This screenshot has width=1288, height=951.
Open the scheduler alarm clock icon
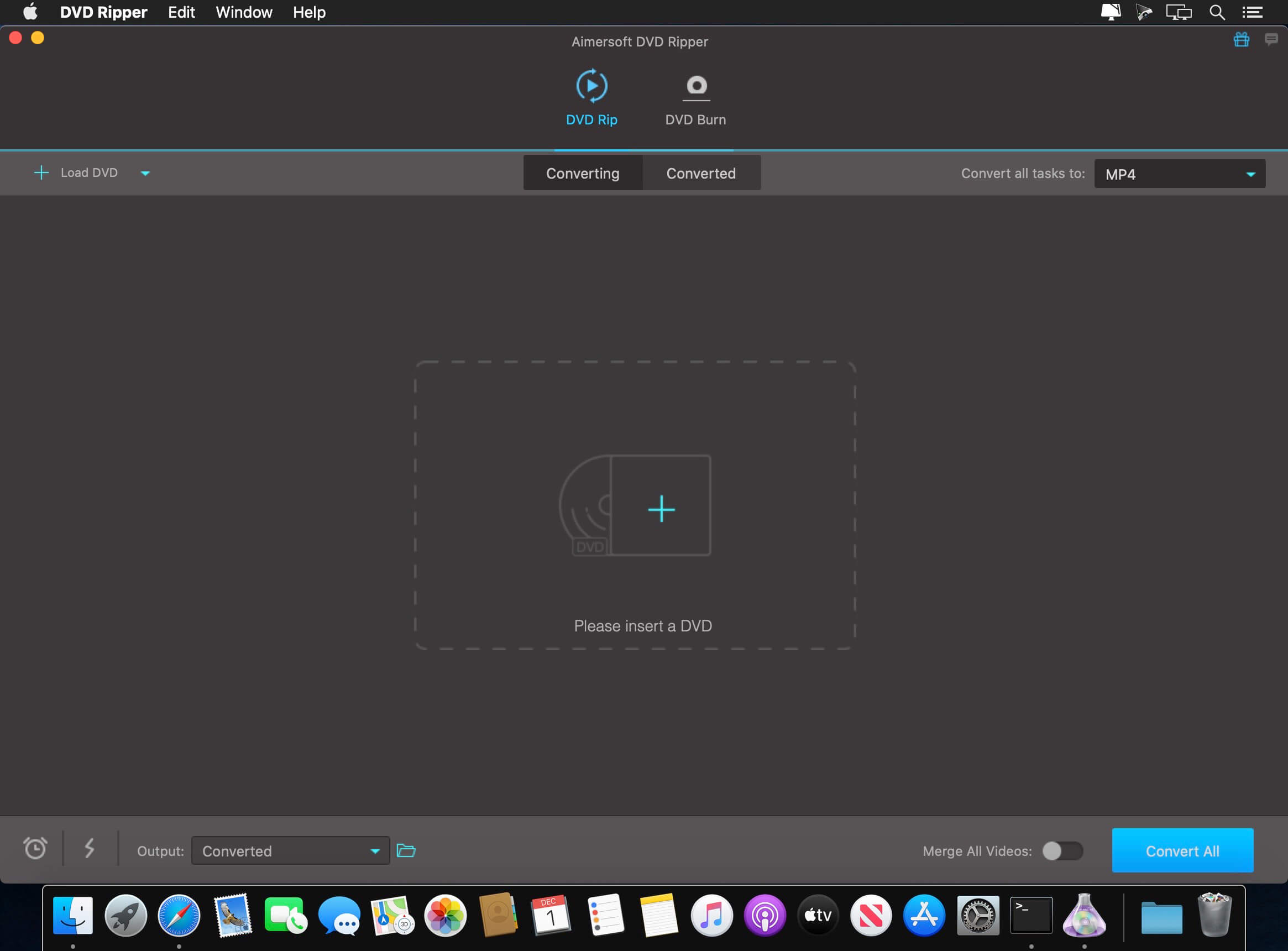(x=35, y=848)
